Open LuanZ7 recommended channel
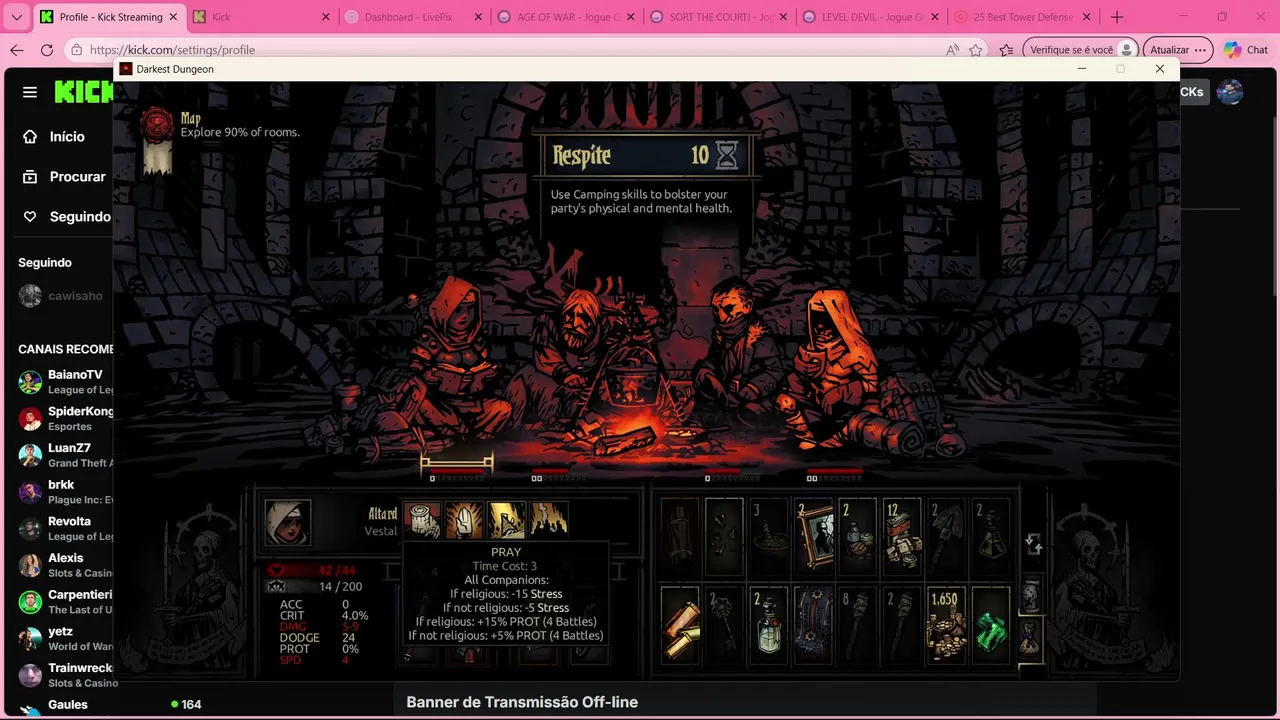 click(x=64, y=455)
